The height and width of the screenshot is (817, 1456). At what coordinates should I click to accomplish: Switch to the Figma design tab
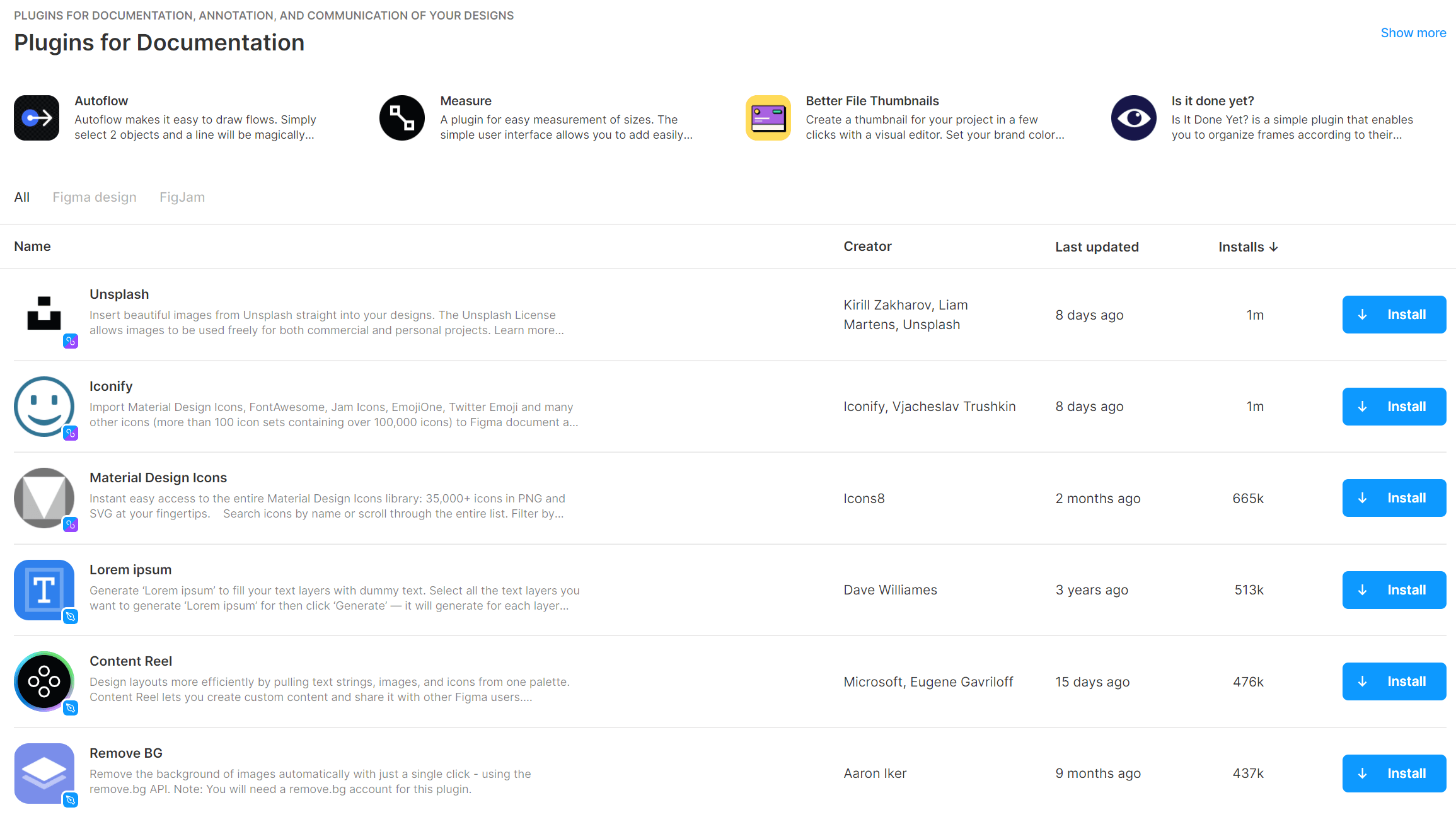(x=95, y=197)
